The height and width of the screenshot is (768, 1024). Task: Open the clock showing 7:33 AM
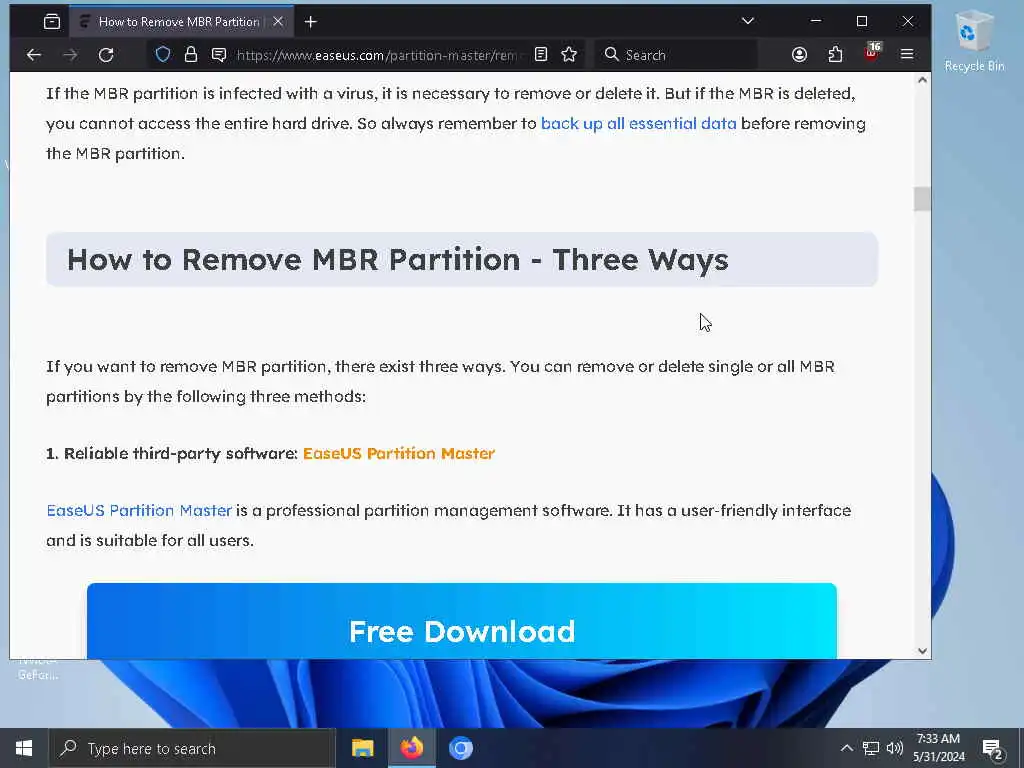[x=938, y=748]
